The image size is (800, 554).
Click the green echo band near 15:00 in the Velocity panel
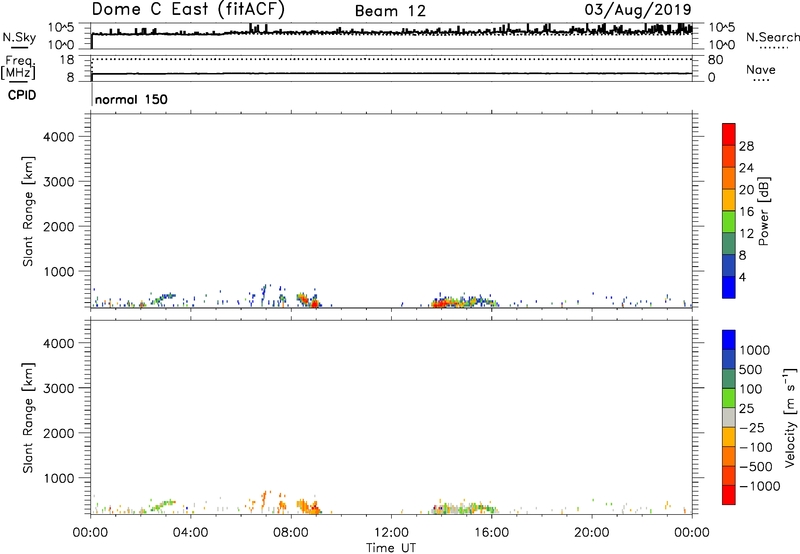467,508
